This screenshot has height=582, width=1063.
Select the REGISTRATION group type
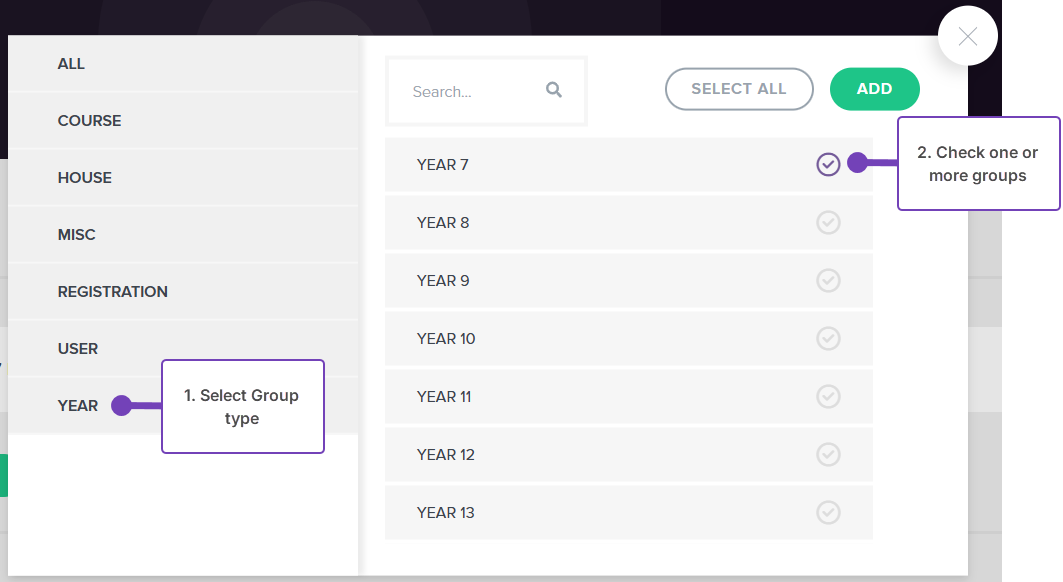(113, 292)
